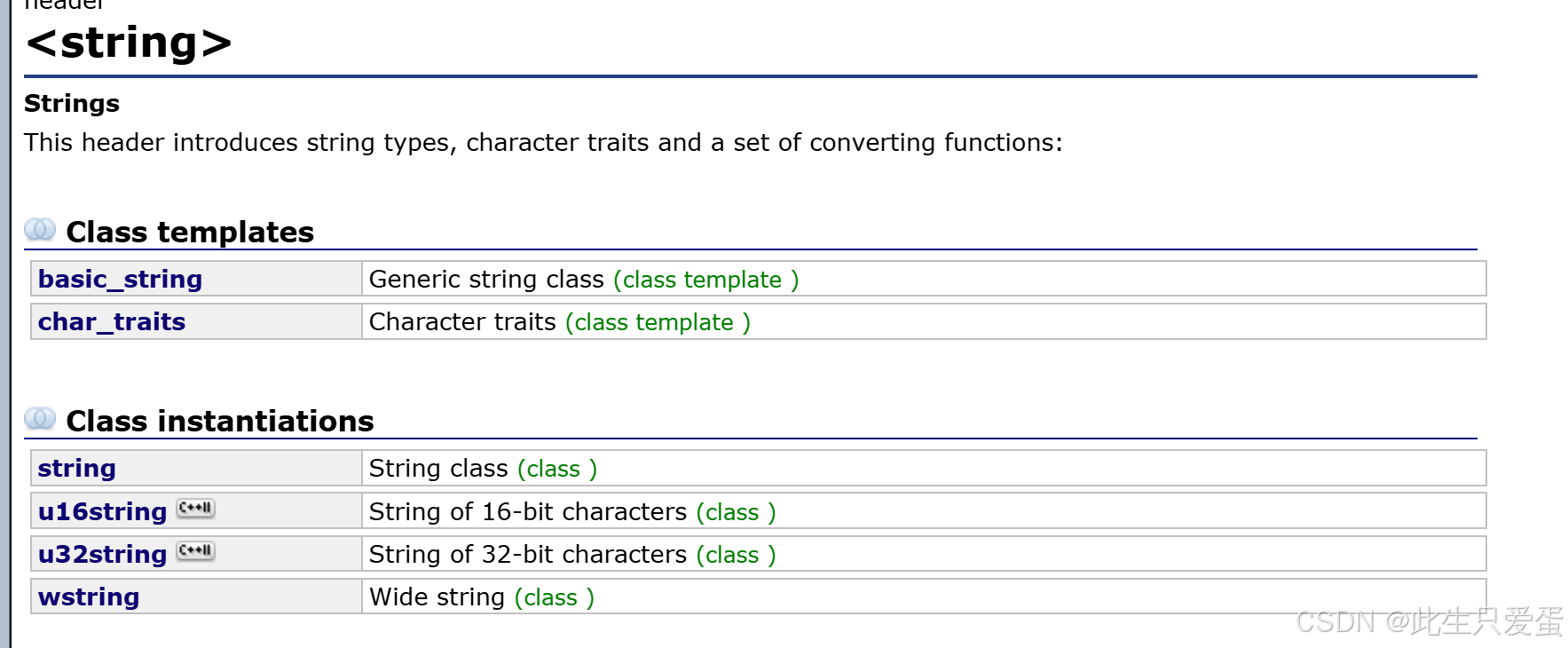Screen dimensions: 1568x648
Task: Open the u32string class page
Action: click(x=103, y=554)
